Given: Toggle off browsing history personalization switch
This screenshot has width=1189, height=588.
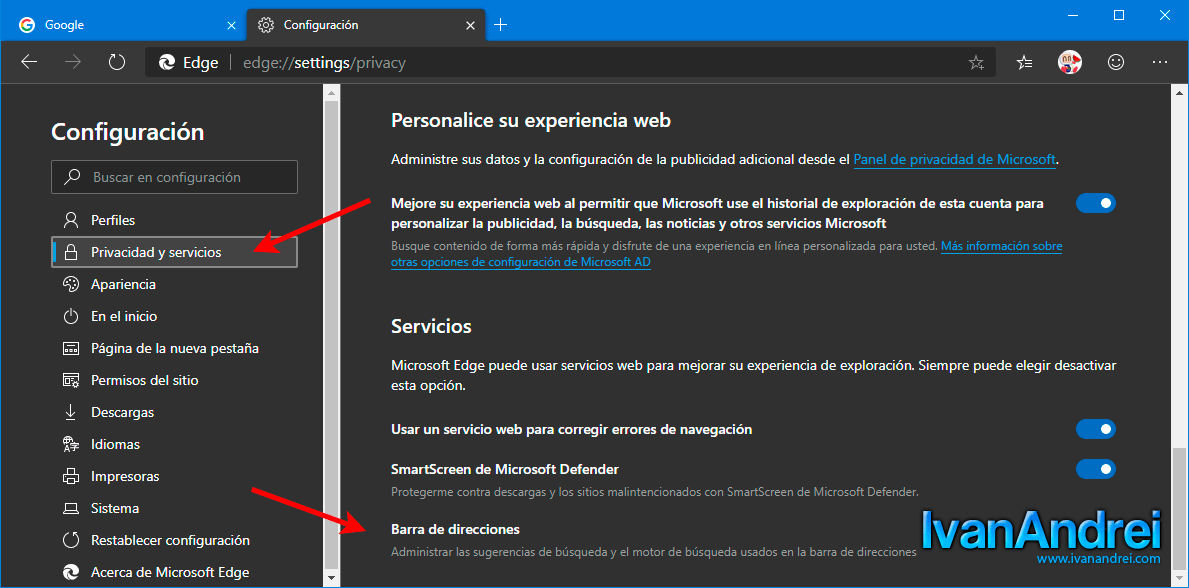Looking at the screenshot, I should (x=1096, y=203).
